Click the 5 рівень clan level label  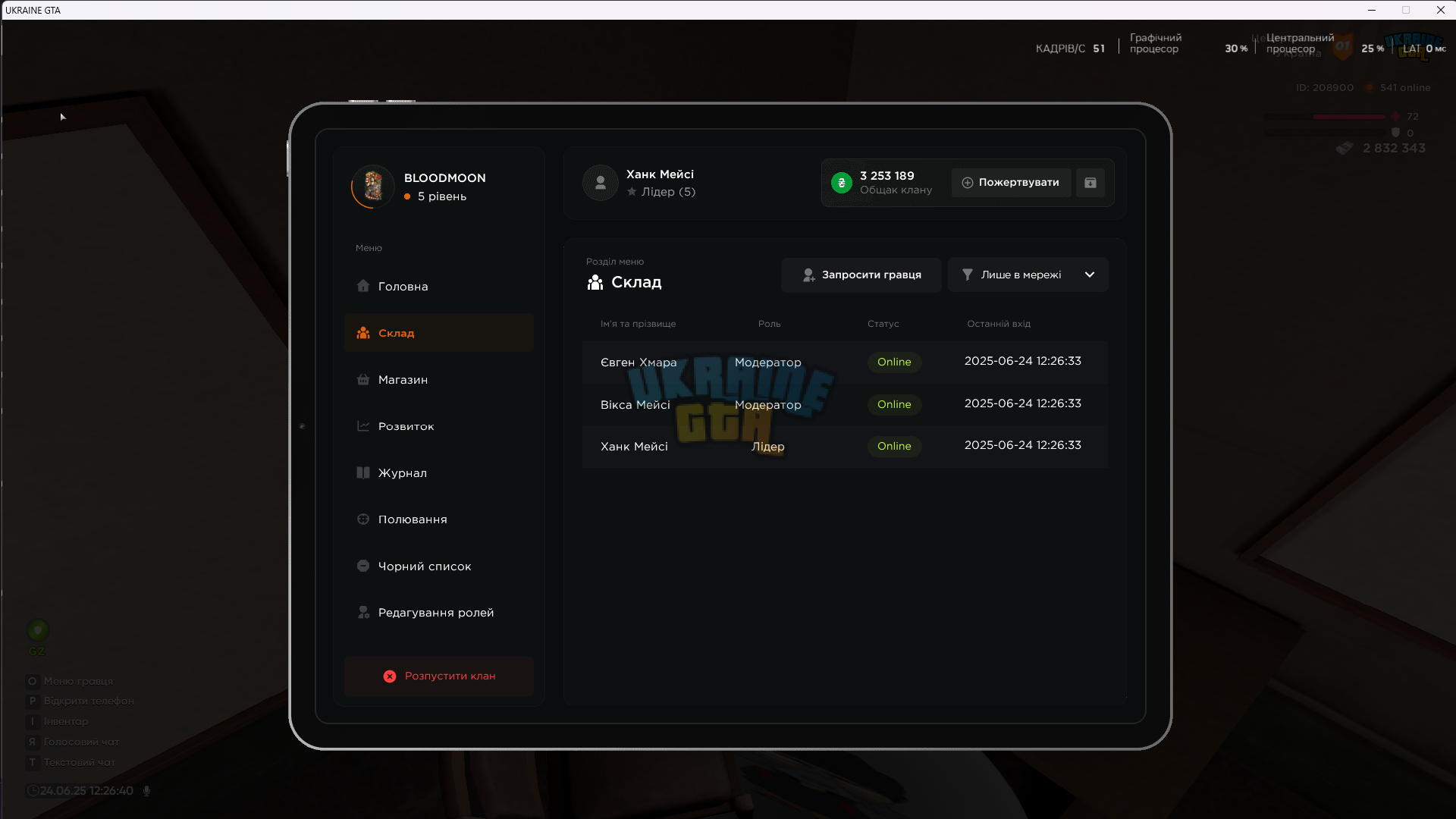(x=442, y=196)
